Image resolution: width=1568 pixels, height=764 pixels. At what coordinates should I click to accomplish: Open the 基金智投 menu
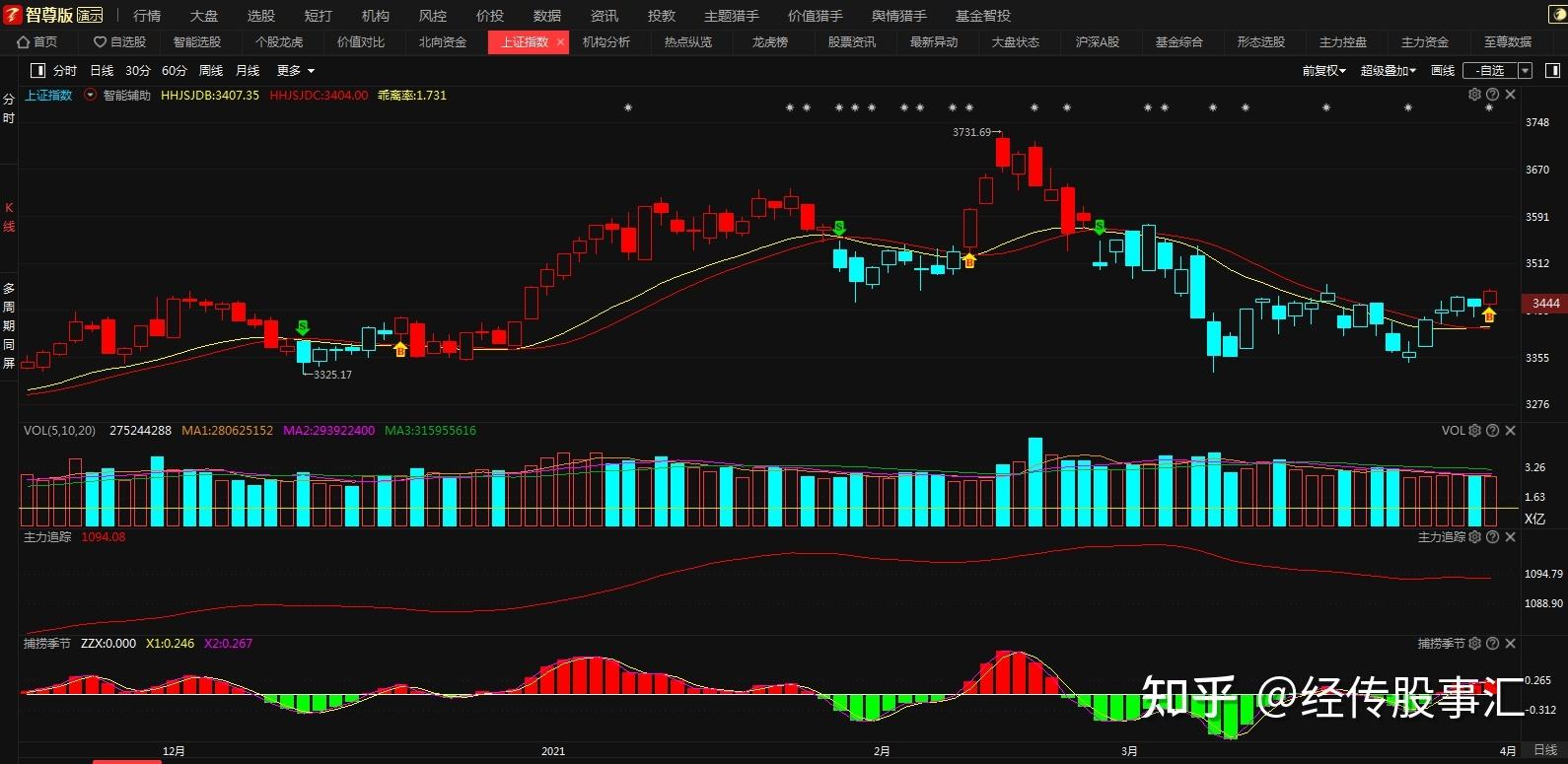pos(983,16)
